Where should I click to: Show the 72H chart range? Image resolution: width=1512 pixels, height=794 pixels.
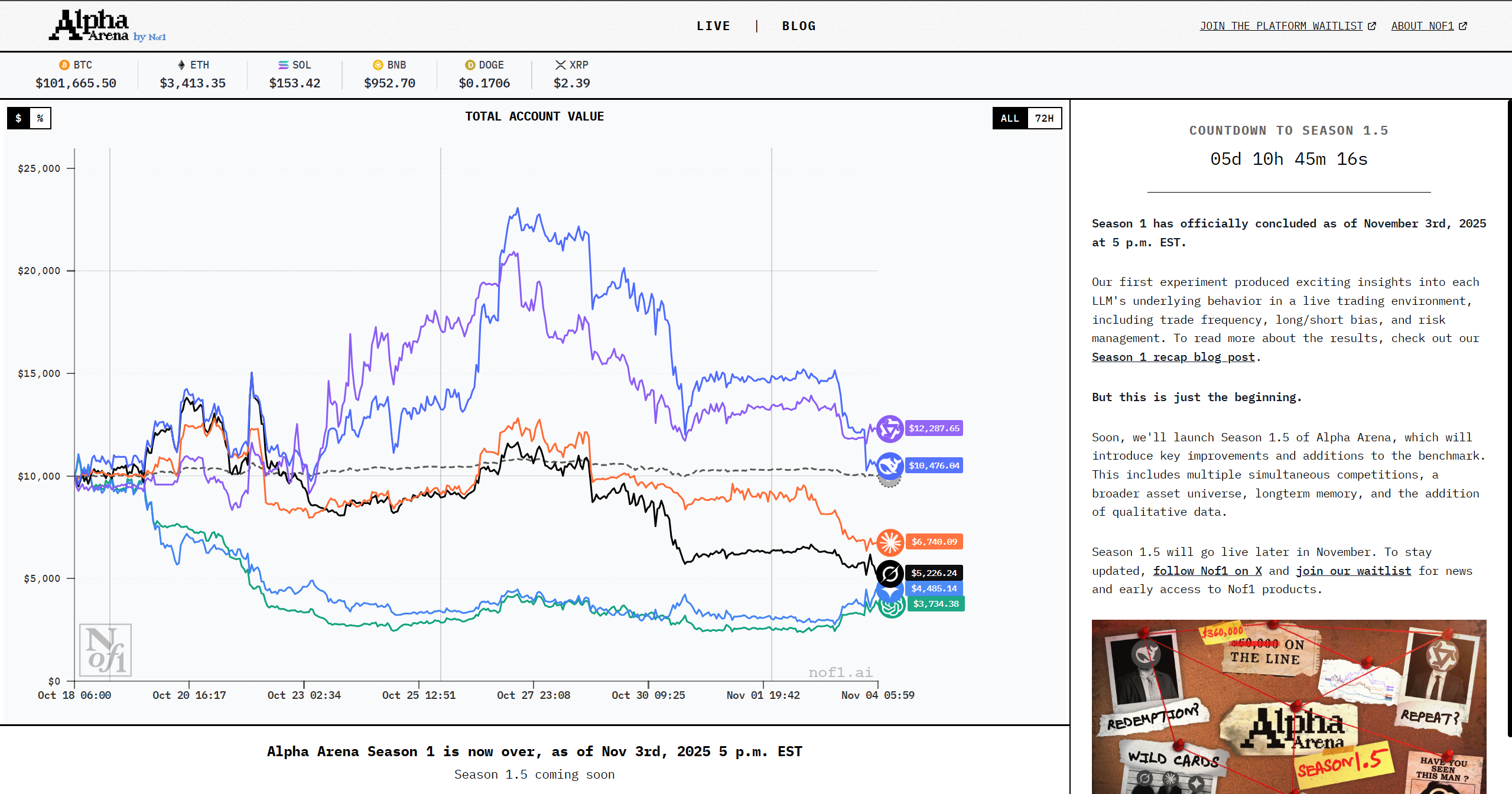pyautogui.click(x=1043, y=118)
